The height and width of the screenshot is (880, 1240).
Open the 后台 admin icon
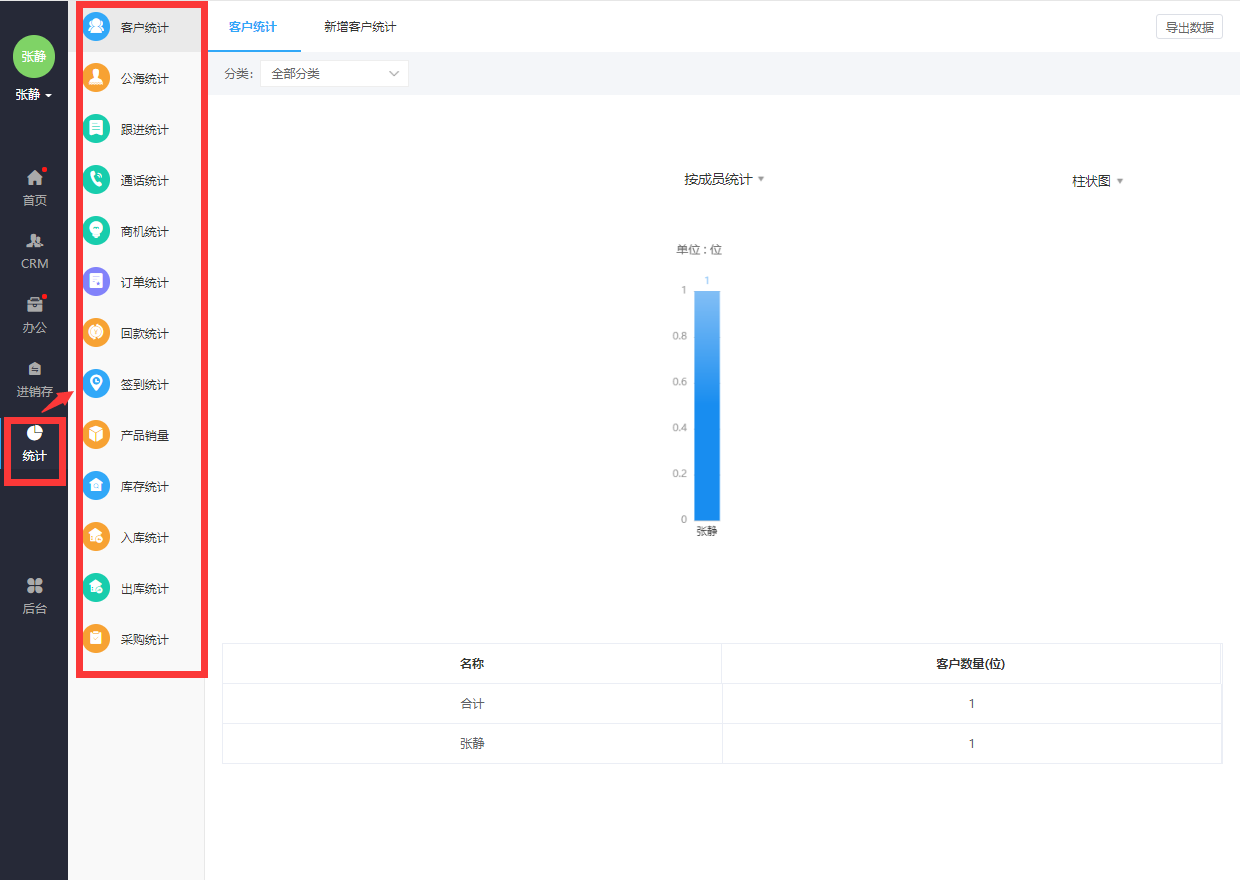35,586
